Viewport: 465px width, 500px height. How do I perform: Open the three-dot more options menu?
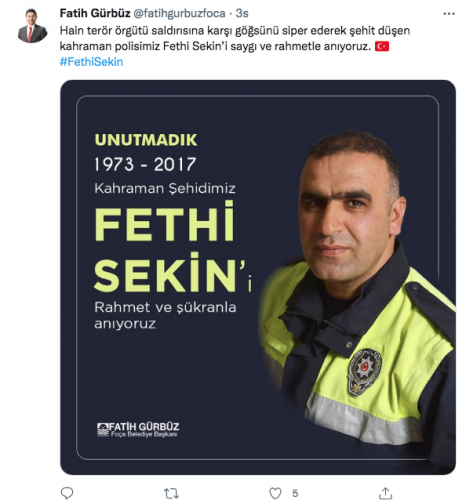[449, 14]
